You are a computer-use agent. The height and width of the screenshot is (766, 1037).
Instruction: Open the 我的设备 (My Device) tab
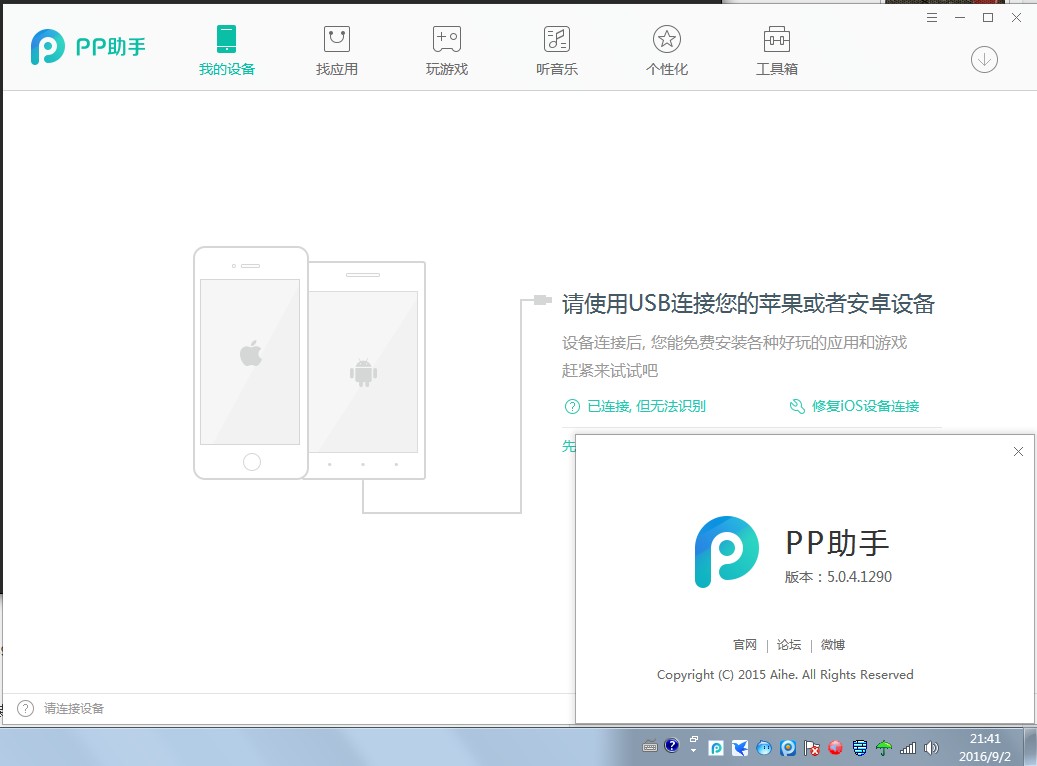pyautogui.click(x=226, y=51)
